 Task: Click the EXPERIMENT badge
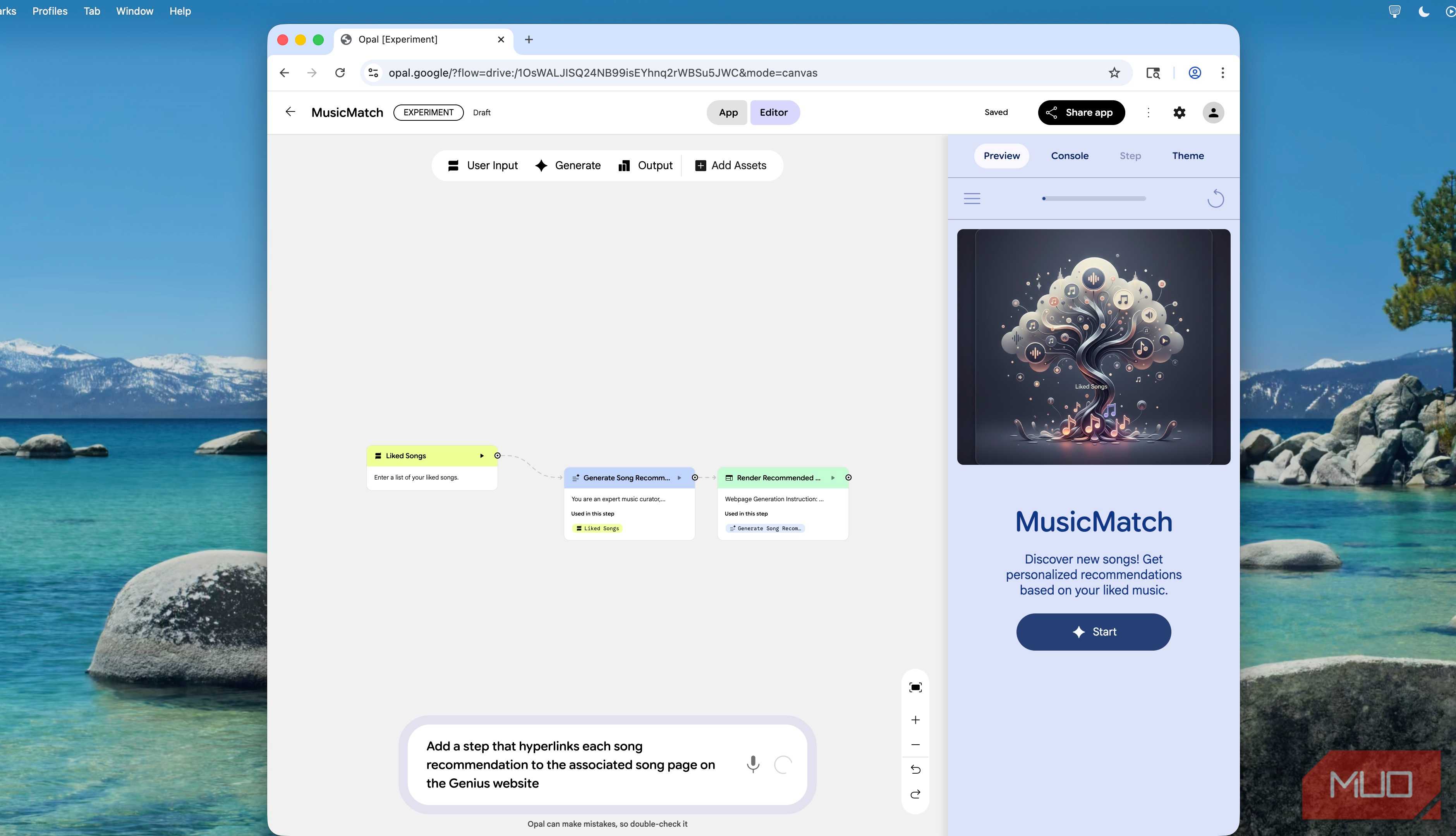click(428, 113)
